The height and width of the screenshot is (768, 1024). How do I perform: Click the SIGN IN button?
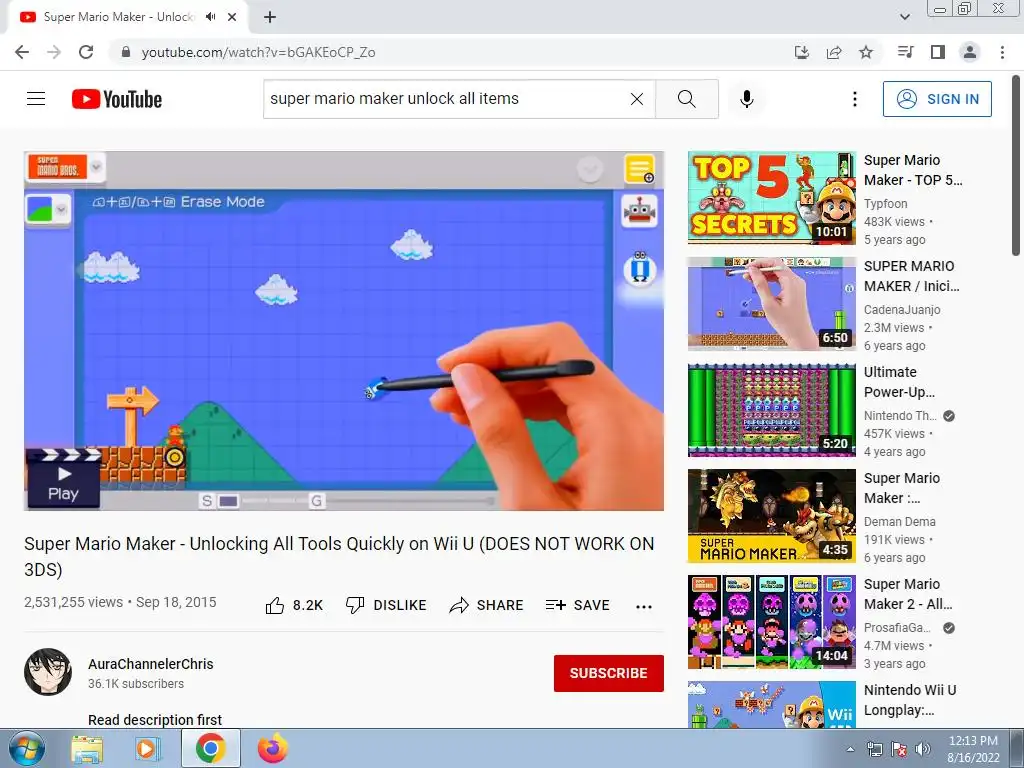click(937, 99)
